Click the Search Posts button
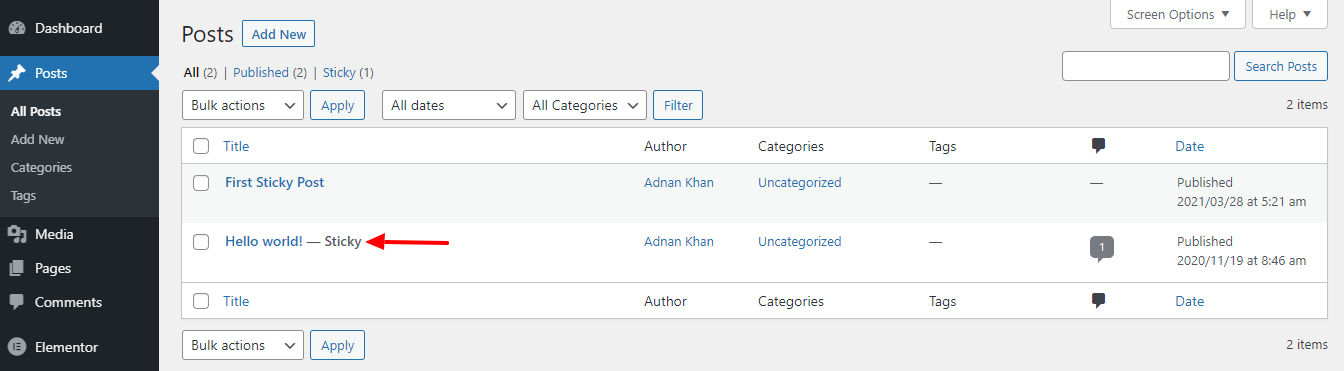1344x371 pixels. (1281, 66)
